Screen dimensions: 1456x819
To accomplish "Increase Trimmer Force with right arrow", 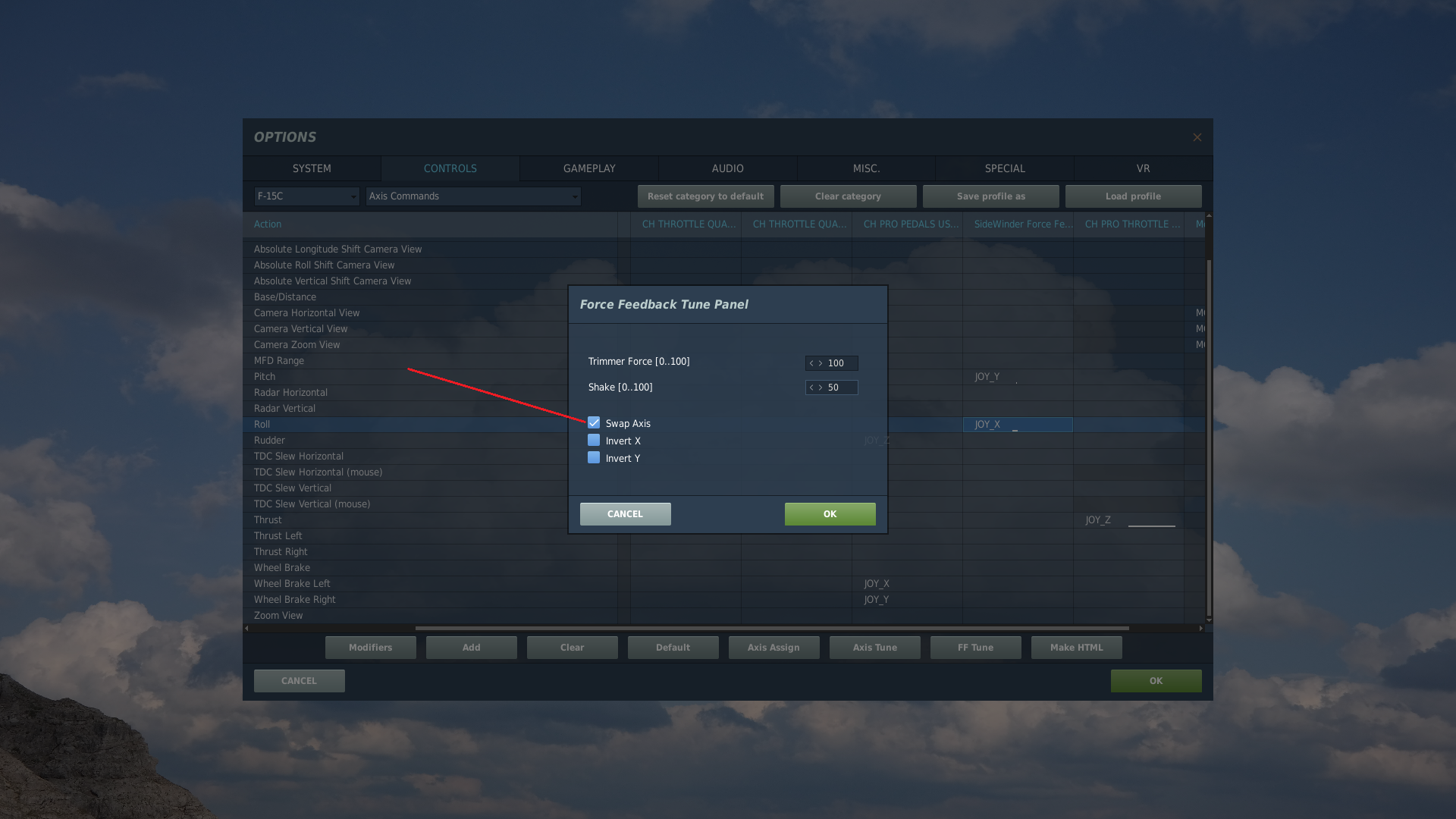I will (821, 363).
